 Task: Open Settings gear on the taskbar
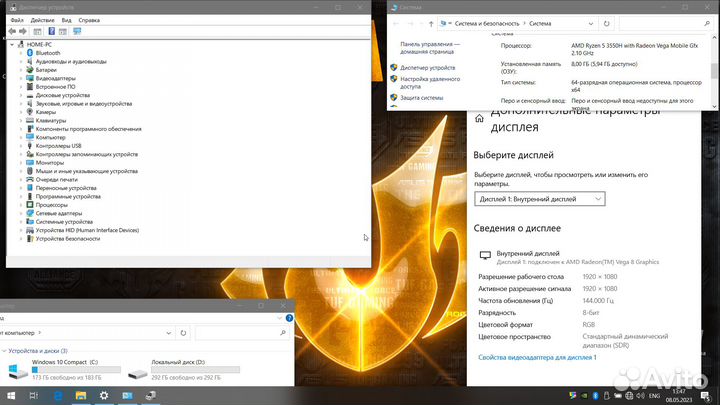104,395
